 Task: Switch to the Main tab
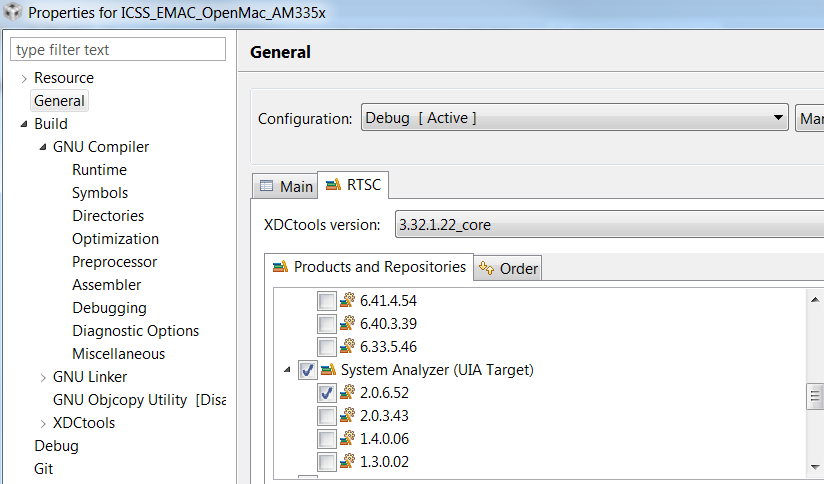(286, 186)
